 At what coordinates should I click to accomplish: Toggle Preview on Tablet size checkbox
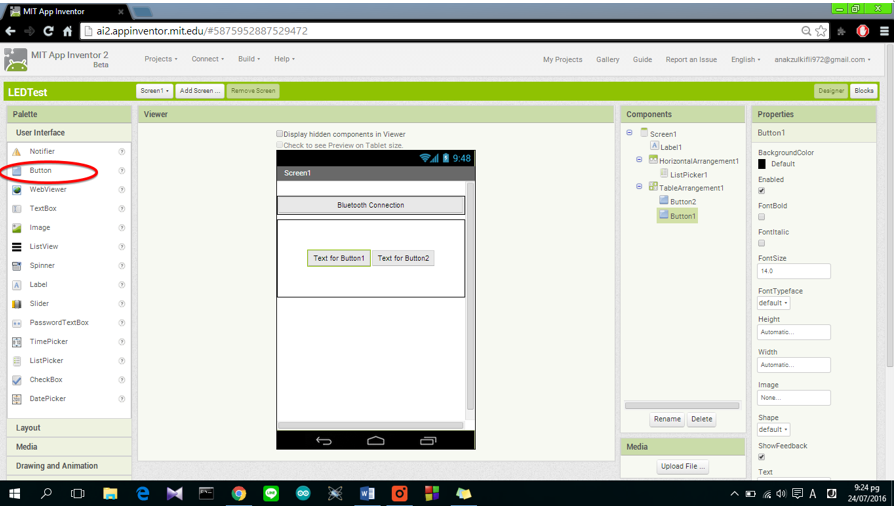pyautogui.click(x=280, y=145)
